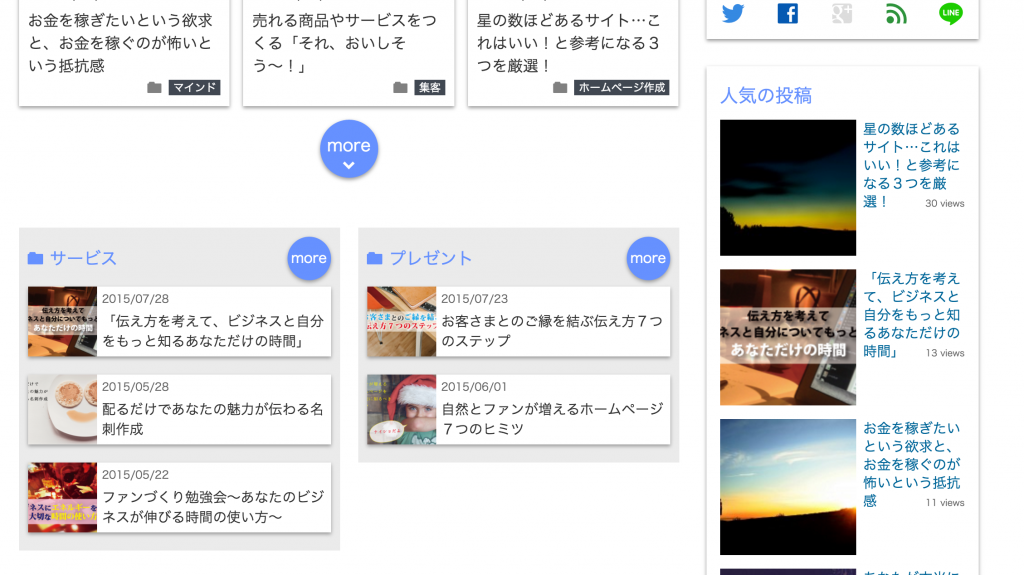Click the more button in プレゼント section
Image resolution: width=1024 pixels, height=575 pixels.
[x=648, y=258]
